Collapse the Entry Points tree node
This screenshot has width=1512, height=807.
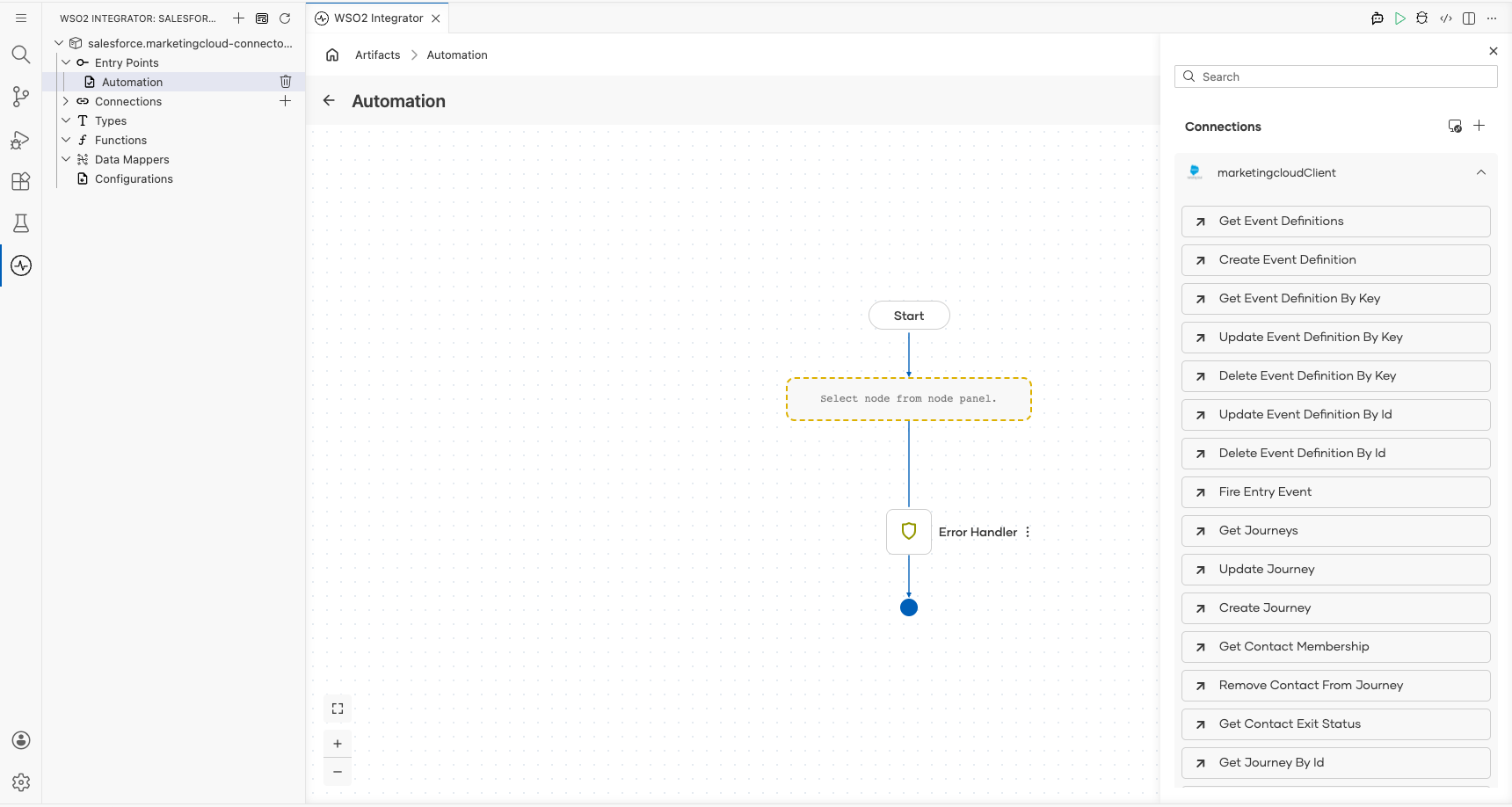click(x=66, y=62)
